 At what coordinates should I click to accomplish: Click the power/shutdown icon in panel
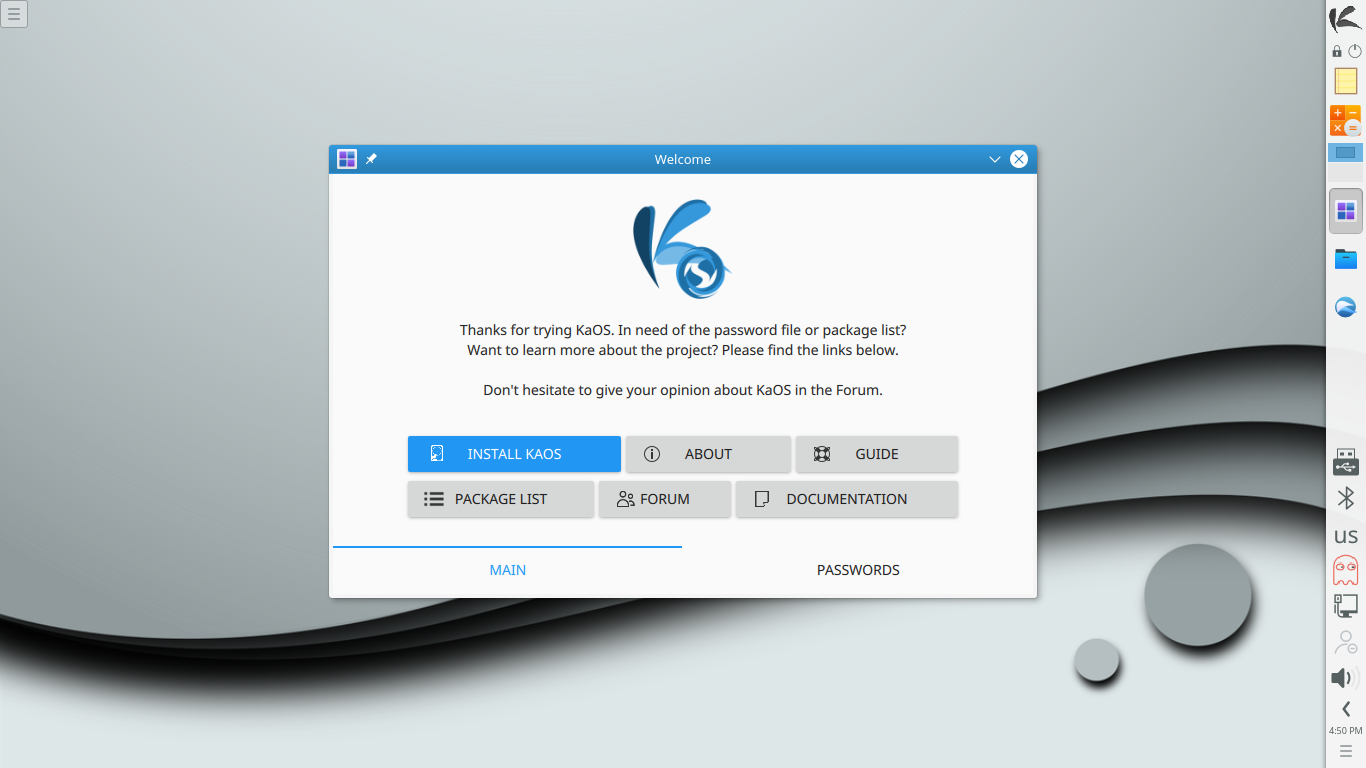coord(1355,51)
